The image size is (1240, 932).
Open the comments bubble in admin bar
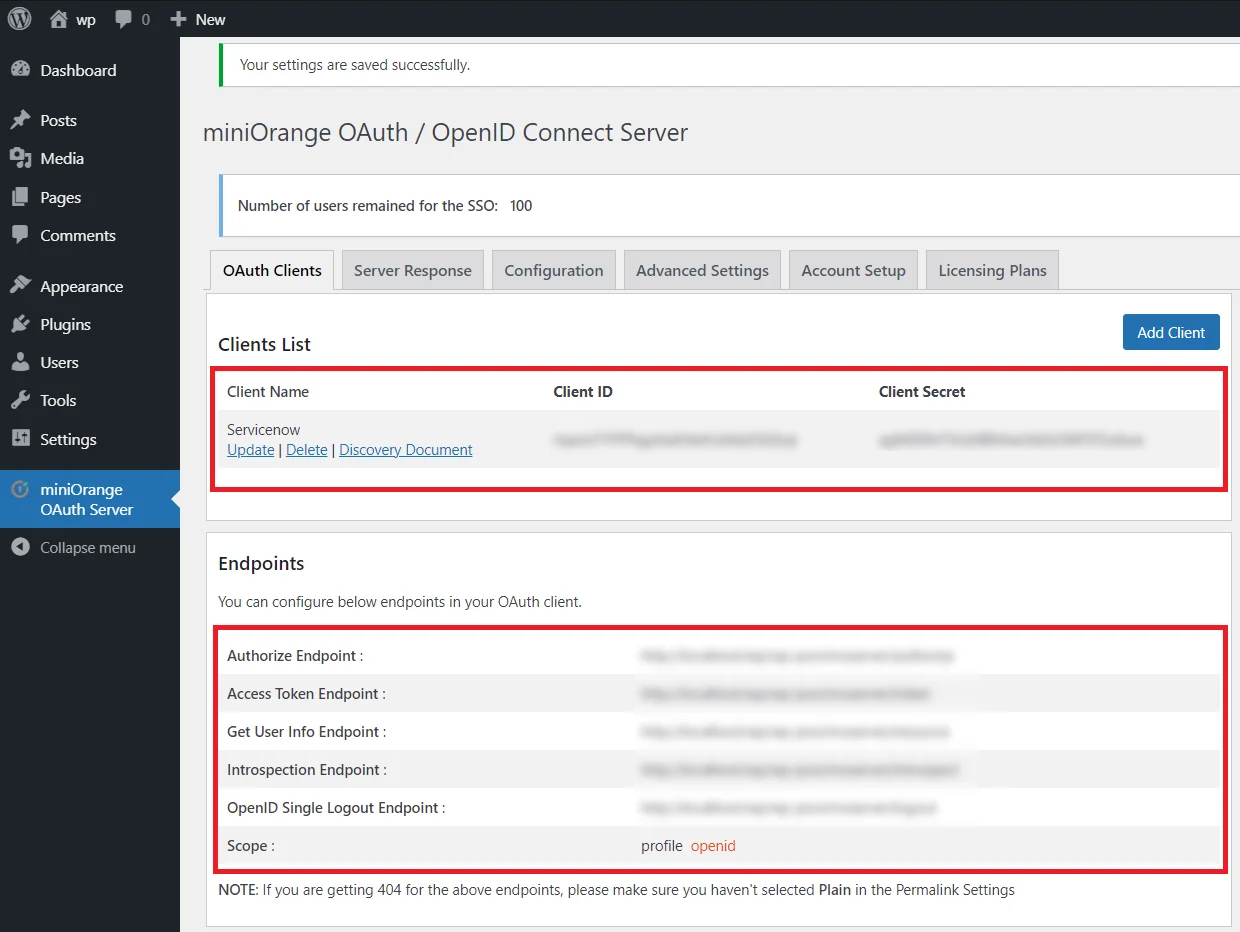[124, 19]
